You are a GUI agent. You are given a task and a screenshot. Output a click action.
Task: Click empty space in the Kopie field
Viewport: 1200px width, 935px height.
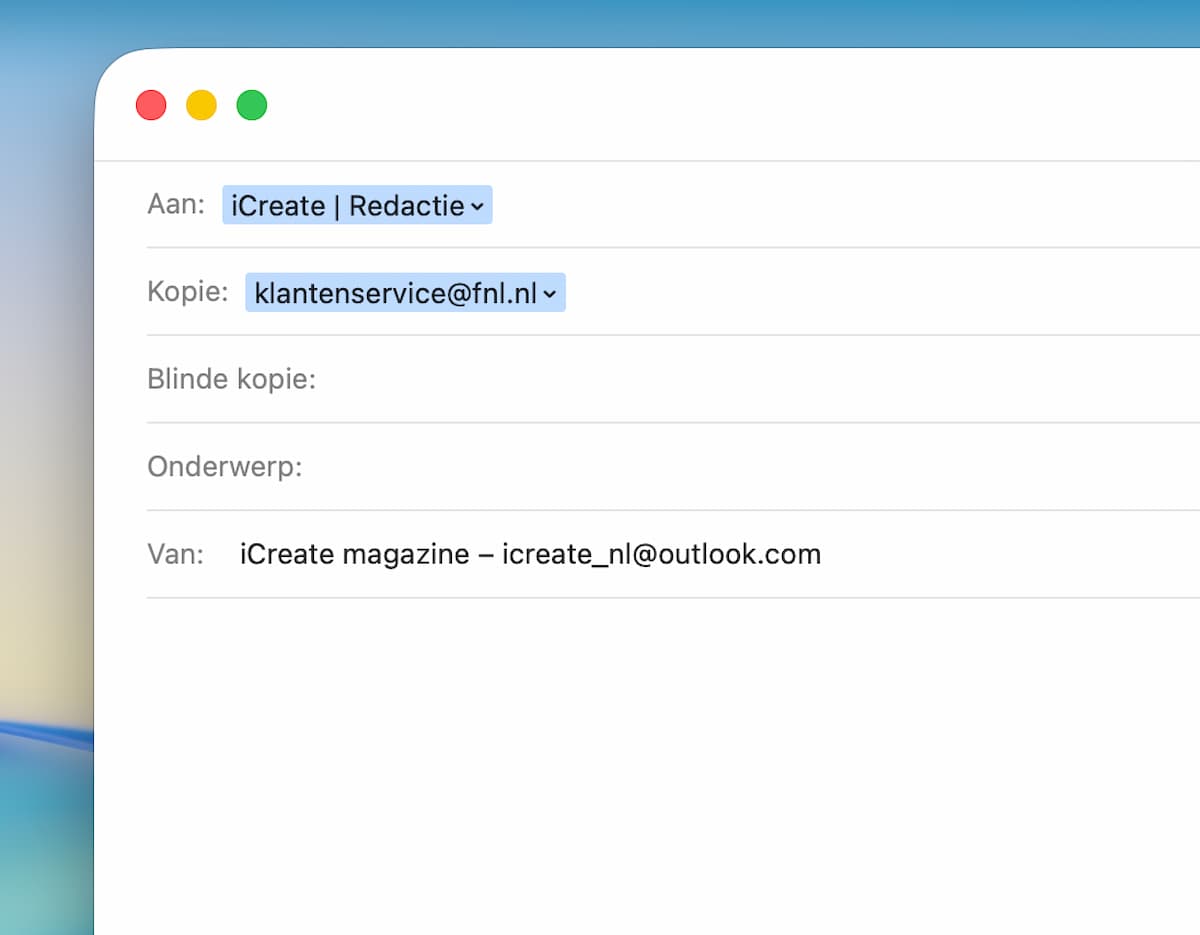[x=850, y=293]
